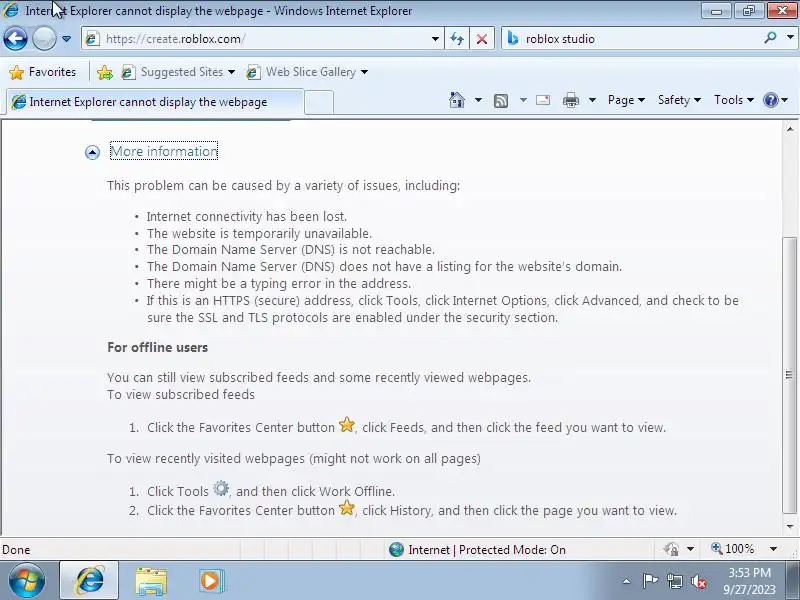Image resolution: width=800 pixels, height=600 pixels.
Task: Click the Tools gear icon in instructions
Action: [221, 489]
